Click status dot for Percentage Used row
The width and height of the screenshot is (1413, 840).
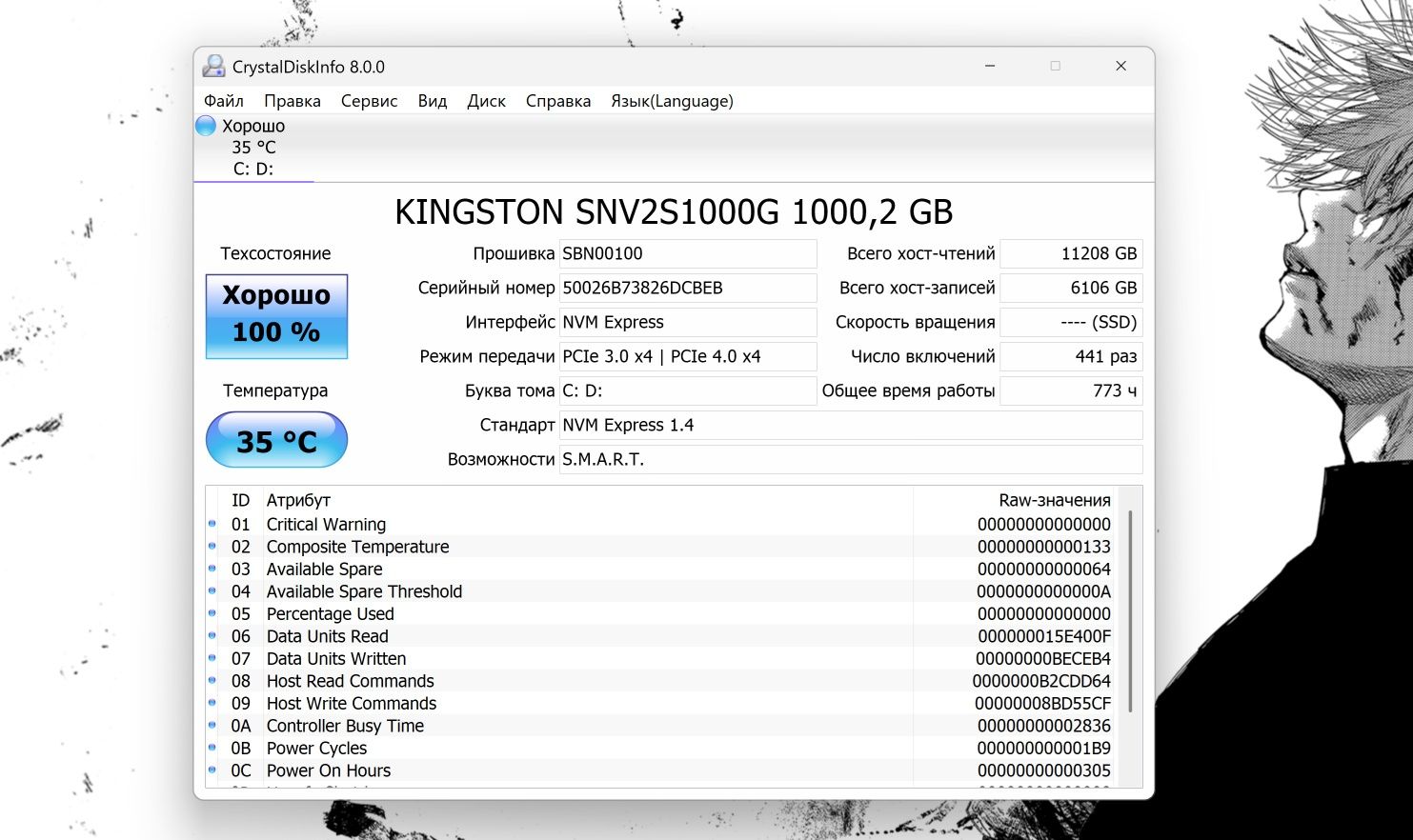(212, 613)
